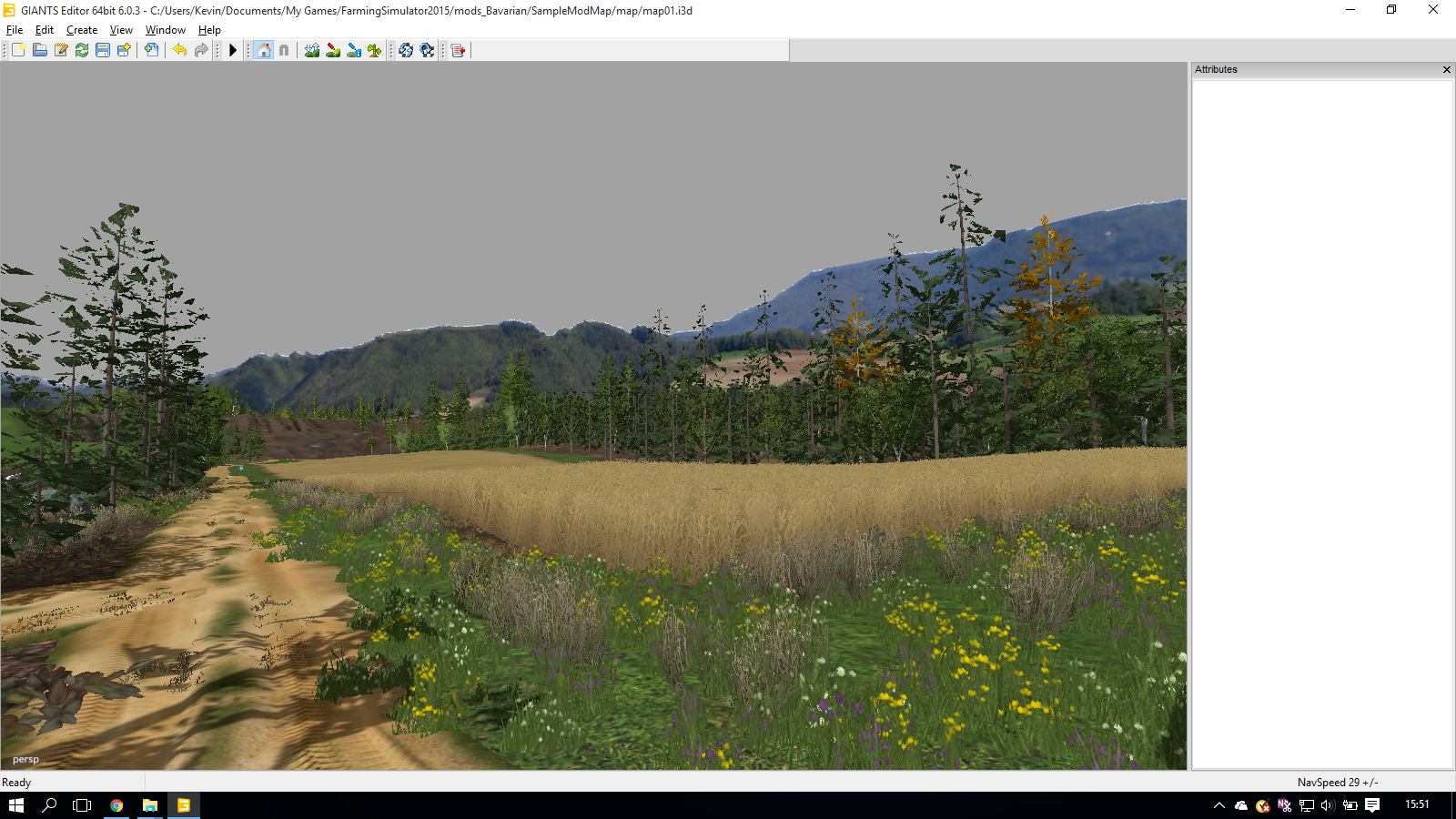
Task: Open Google Chrome from the taskbar
Action: coord(116,805)
